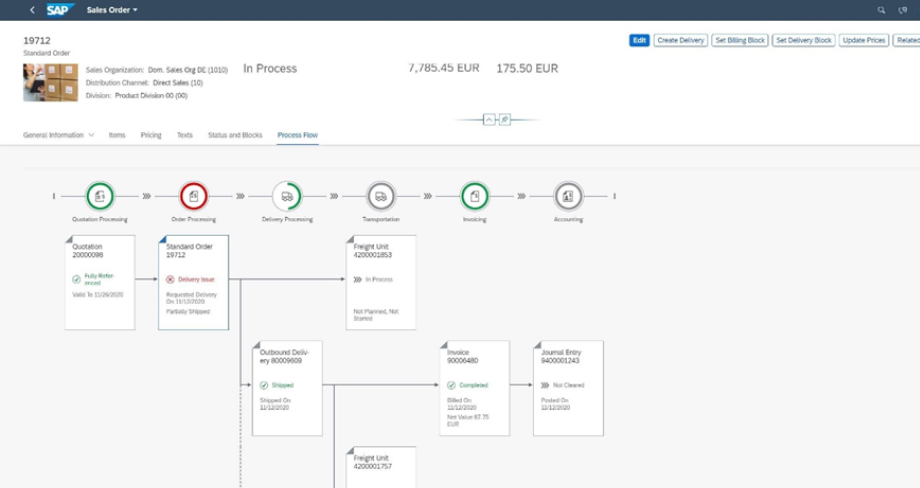Click the Related button at right edge
920x488 pixels.
point(907,40)
